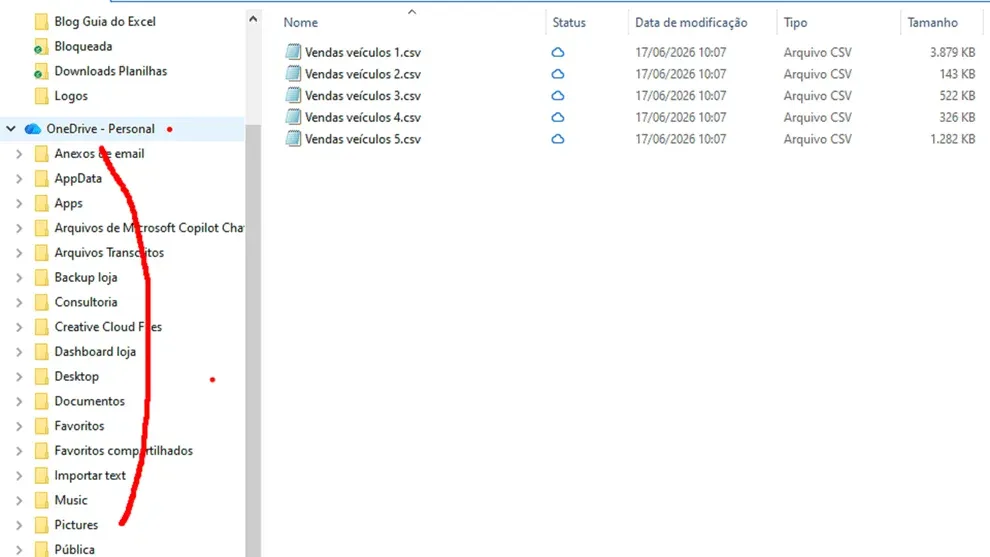Click the Consultoria folder icon
Viewport: 990px width, 557px height.
point(42,302)
